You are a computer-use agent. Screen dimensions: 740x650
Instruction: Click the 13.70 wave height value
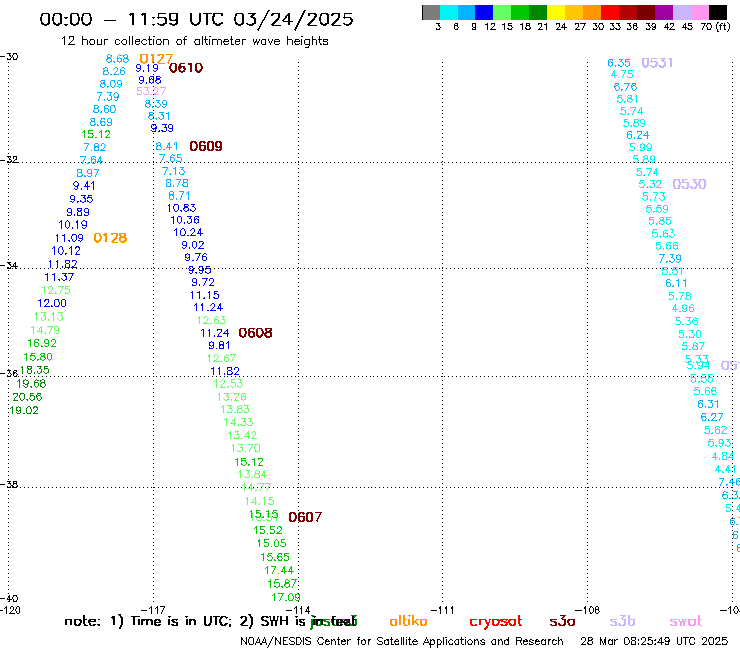point(245,448)
